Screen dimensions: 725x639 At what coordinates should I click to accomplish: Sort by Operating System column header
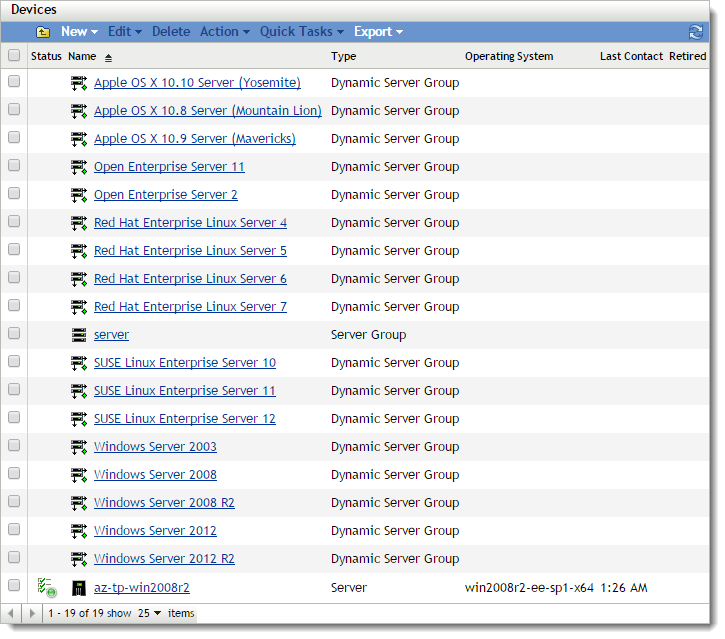[x=509, y=56]
